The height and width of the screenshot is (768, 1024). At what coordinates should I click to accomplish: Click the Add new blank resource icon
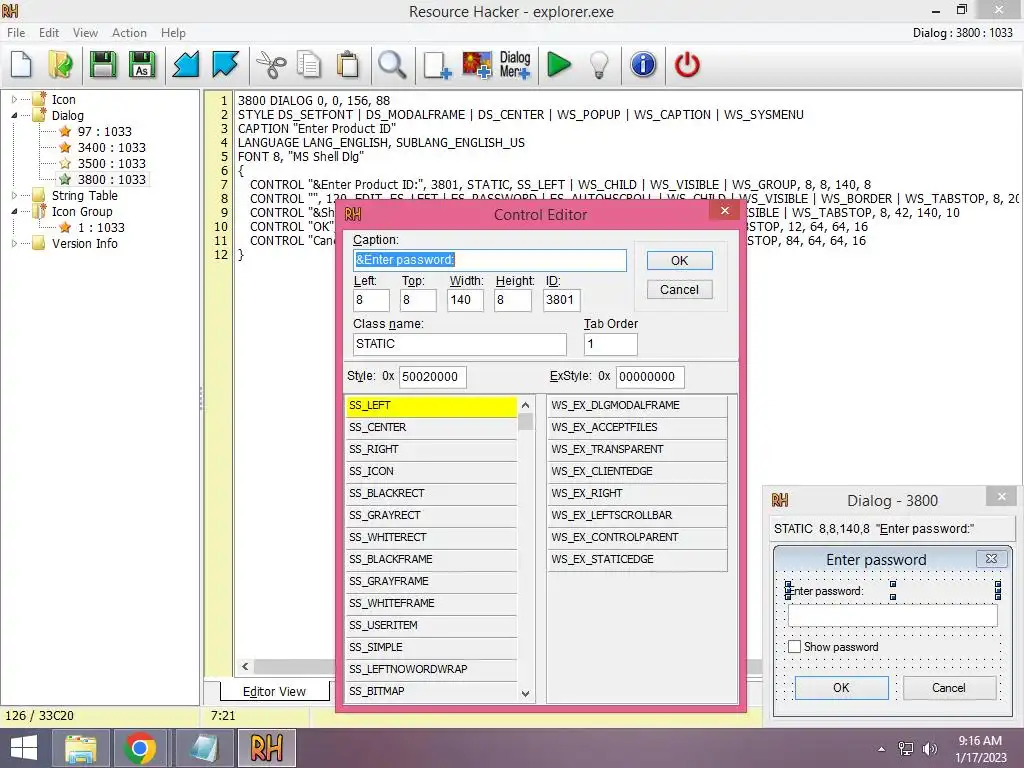(x=437, y=65)
